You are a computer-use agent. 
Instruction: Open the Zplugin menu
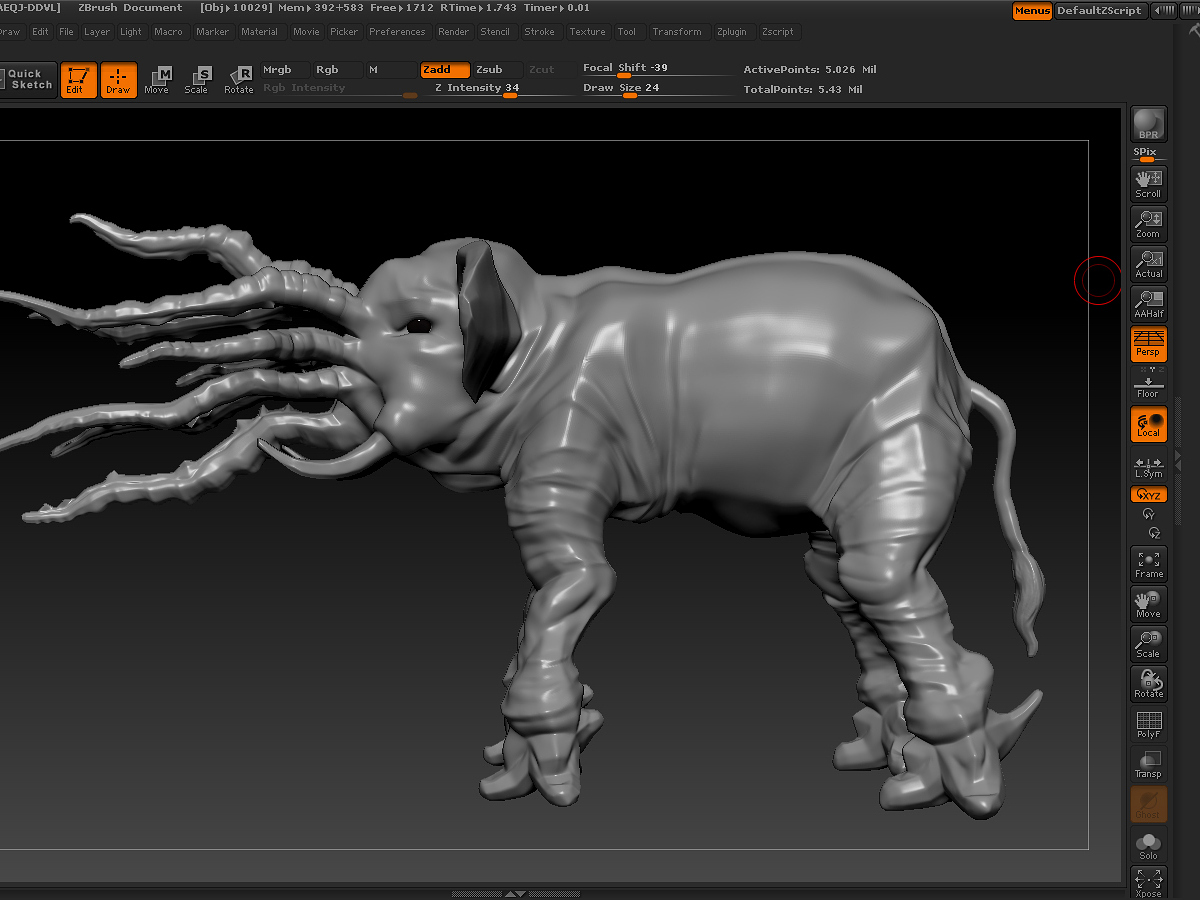tap(731, 32)
